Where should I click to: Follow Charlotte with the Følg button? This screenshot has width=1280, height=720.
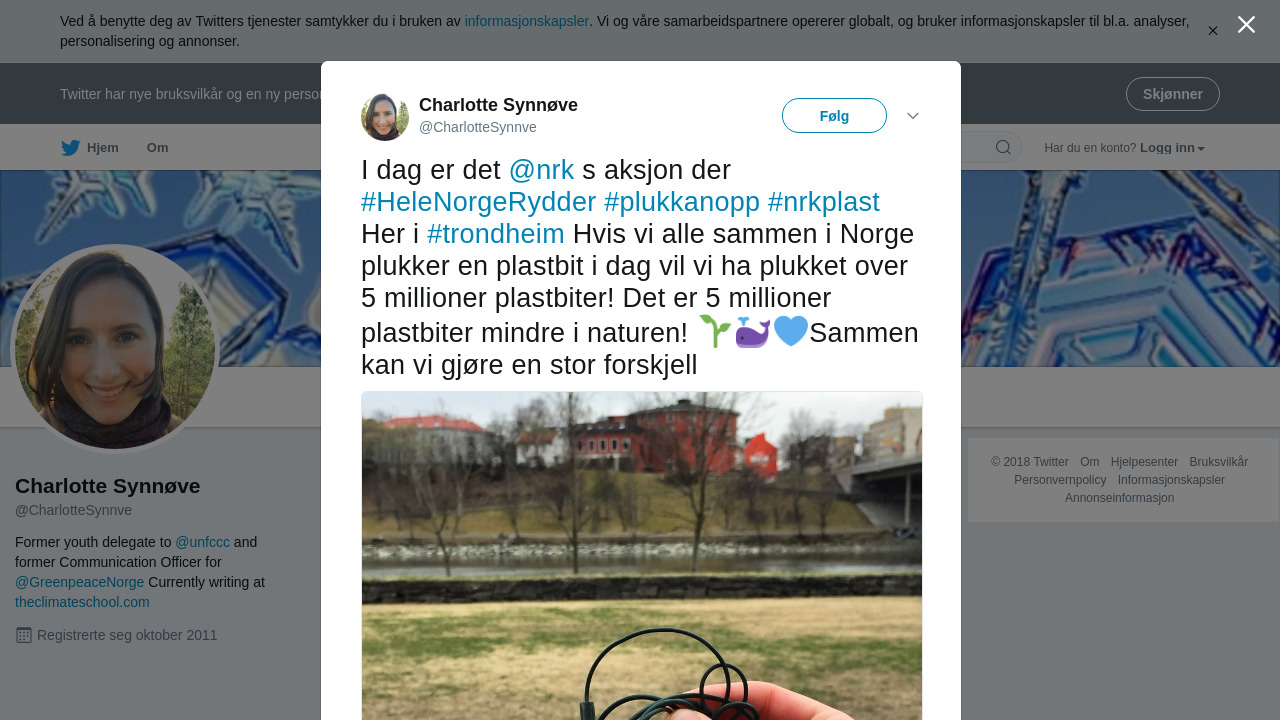834,116
